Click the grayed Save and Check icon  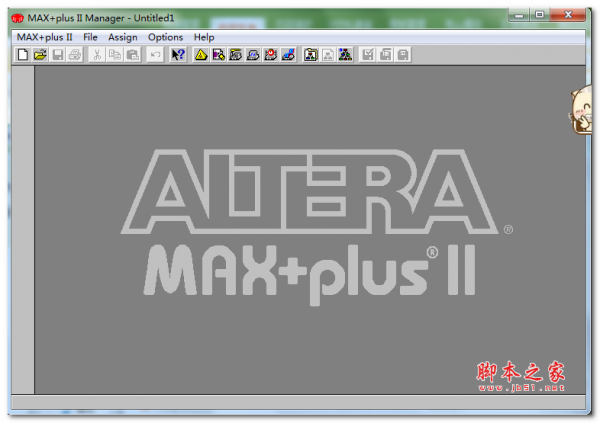pyautogui.click(x=368, y=55)
